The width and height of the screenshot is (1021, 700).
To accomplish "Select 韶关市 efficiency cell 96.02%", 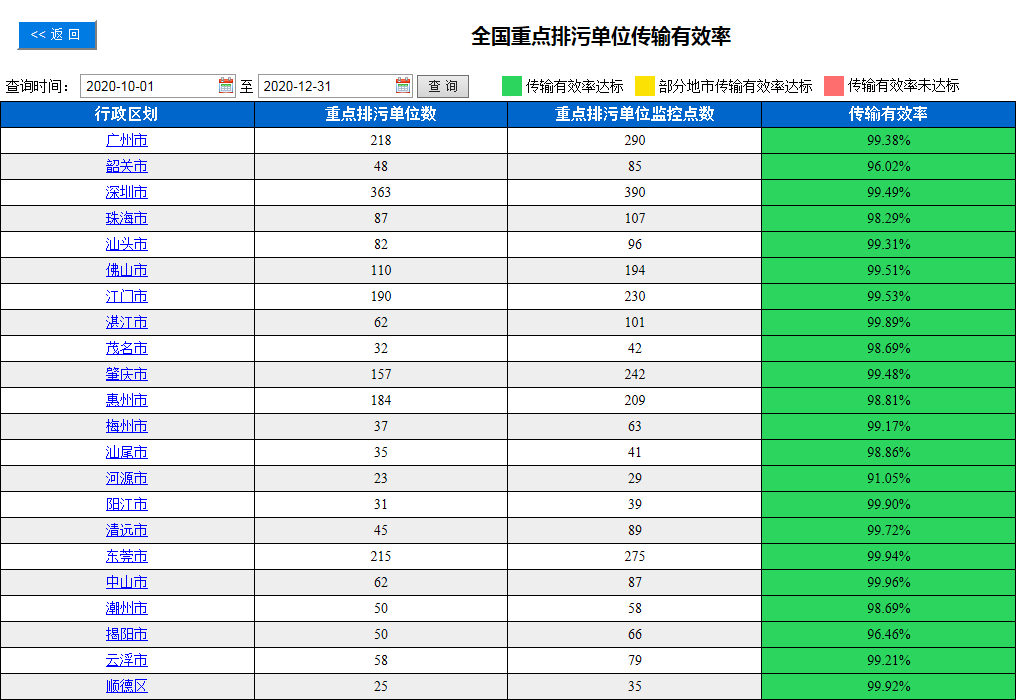I will 888,167.
